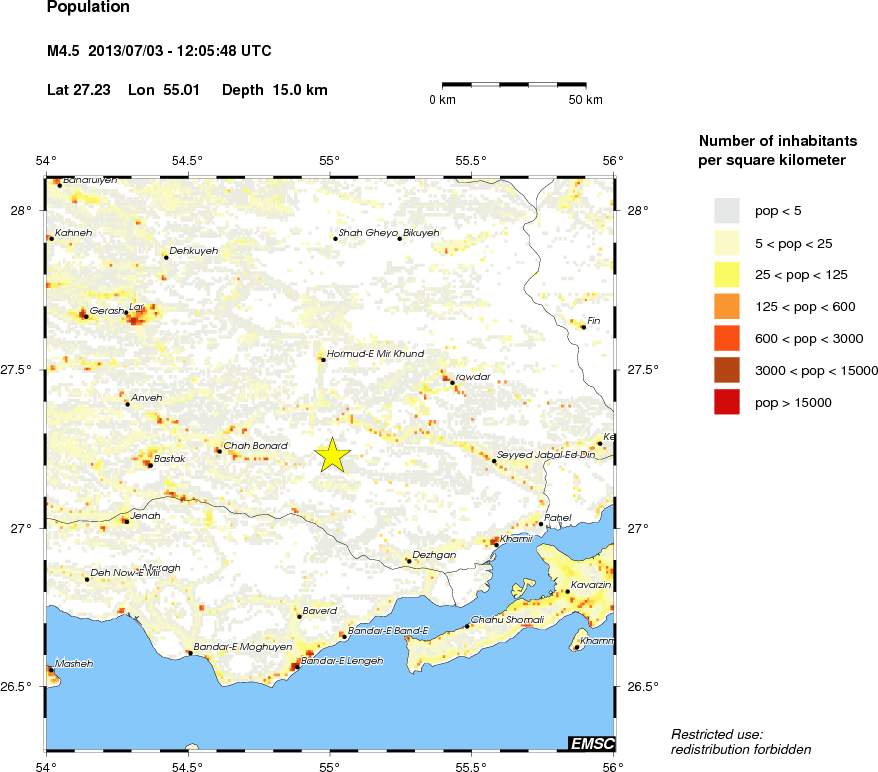Click the EMSC logo on the map
The height and width of the screenshot is (772, 878).
tap(591, 743)
